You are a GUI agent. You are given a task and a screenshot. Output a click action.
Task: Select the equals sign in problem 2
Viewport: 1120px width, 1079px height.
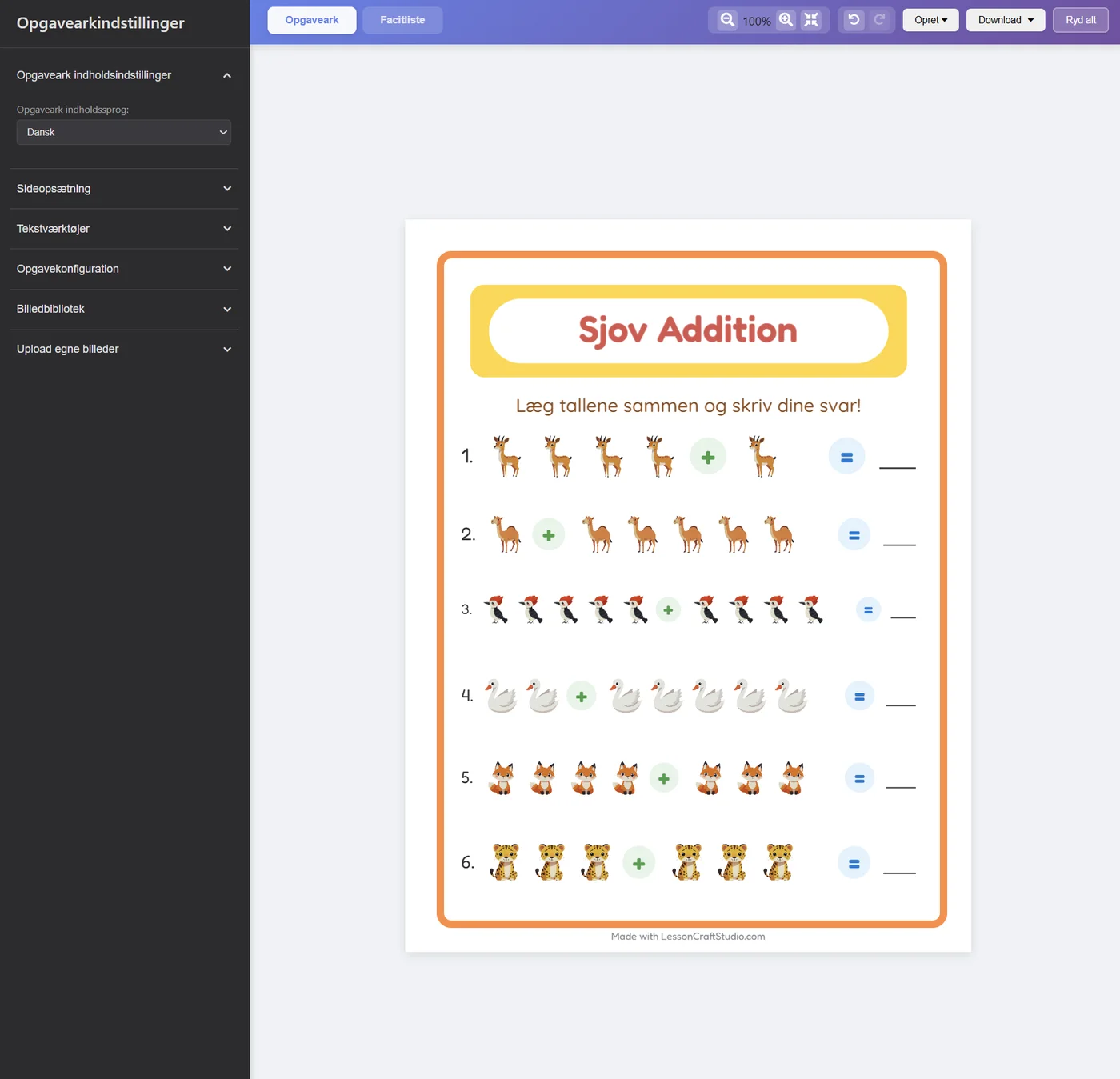[854, 534]
